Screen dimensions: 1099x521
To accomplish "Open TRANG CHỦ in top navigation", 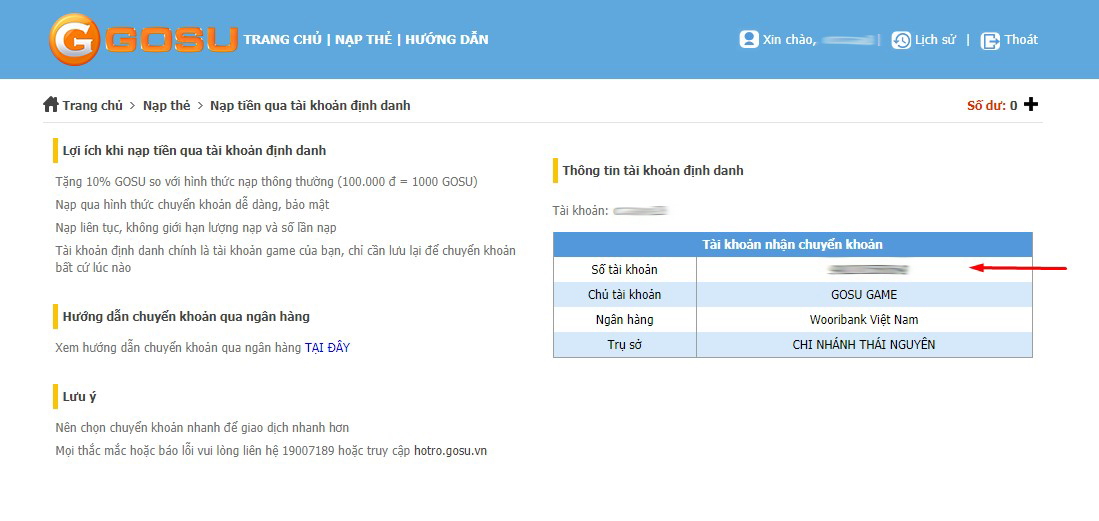I will tap(282, 39).
